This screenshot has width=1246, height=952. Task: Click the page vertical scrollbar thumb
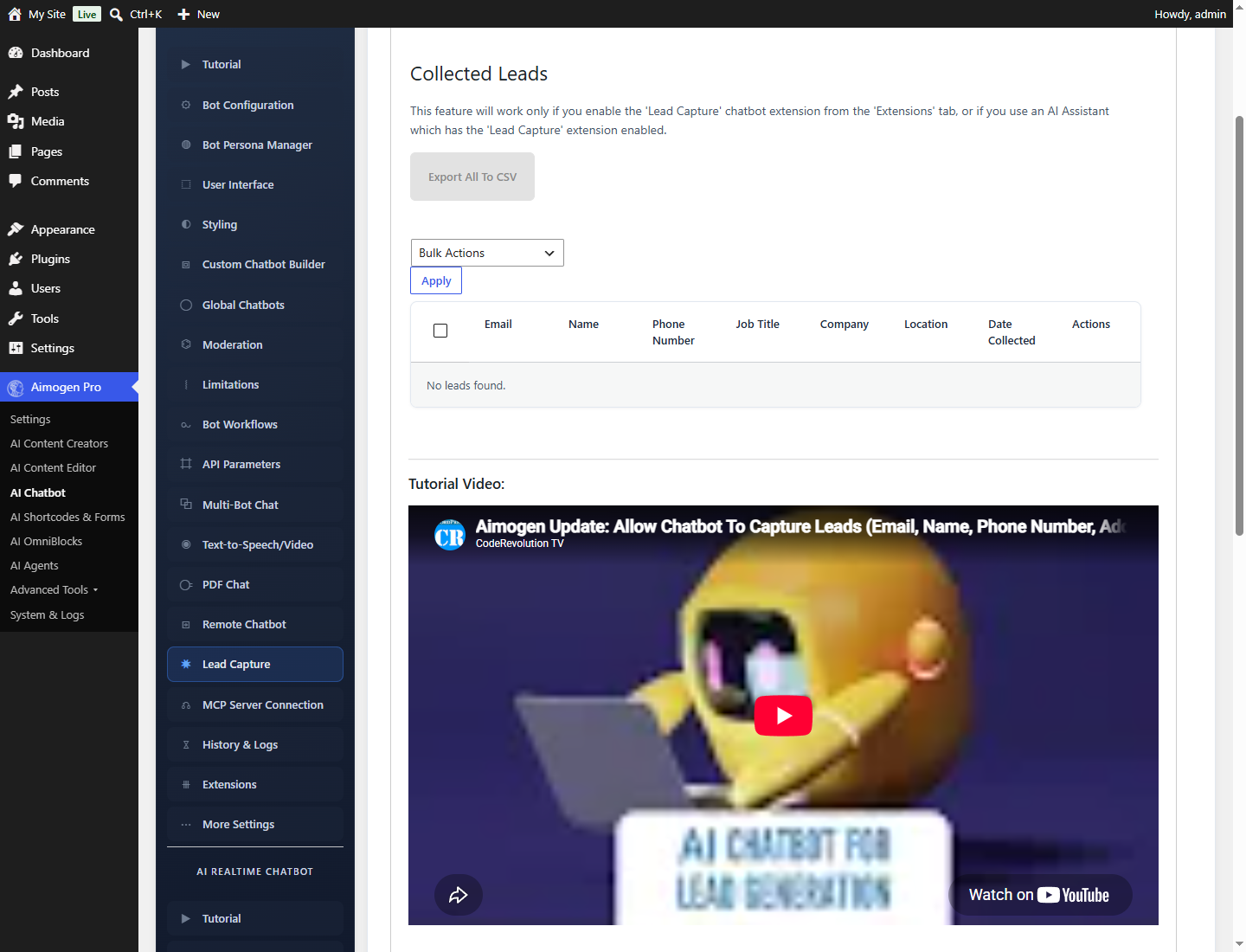(x=1239, y=325)
